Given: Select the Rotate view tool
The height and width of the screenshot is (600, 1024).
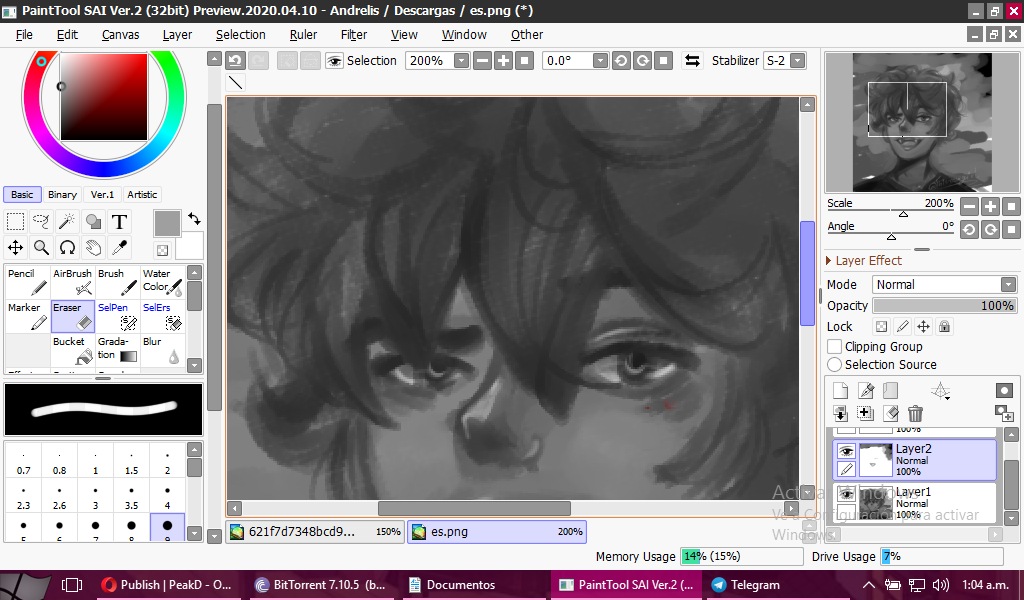Looking at the screenshot, I should pyautogui.click(x=67, y=248).
